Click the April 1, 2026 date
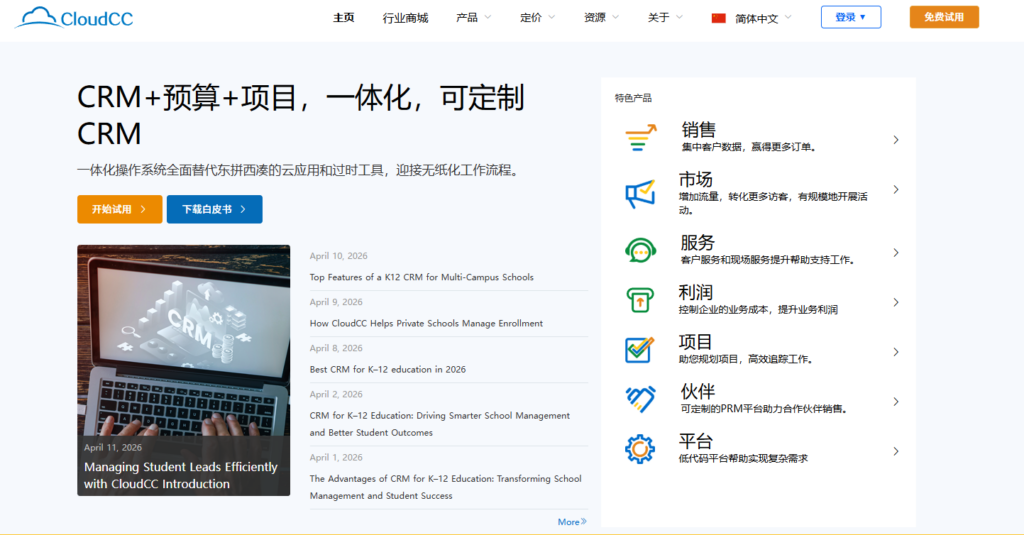This screenshot has width=1024, height=535. (x=336, y=457)
